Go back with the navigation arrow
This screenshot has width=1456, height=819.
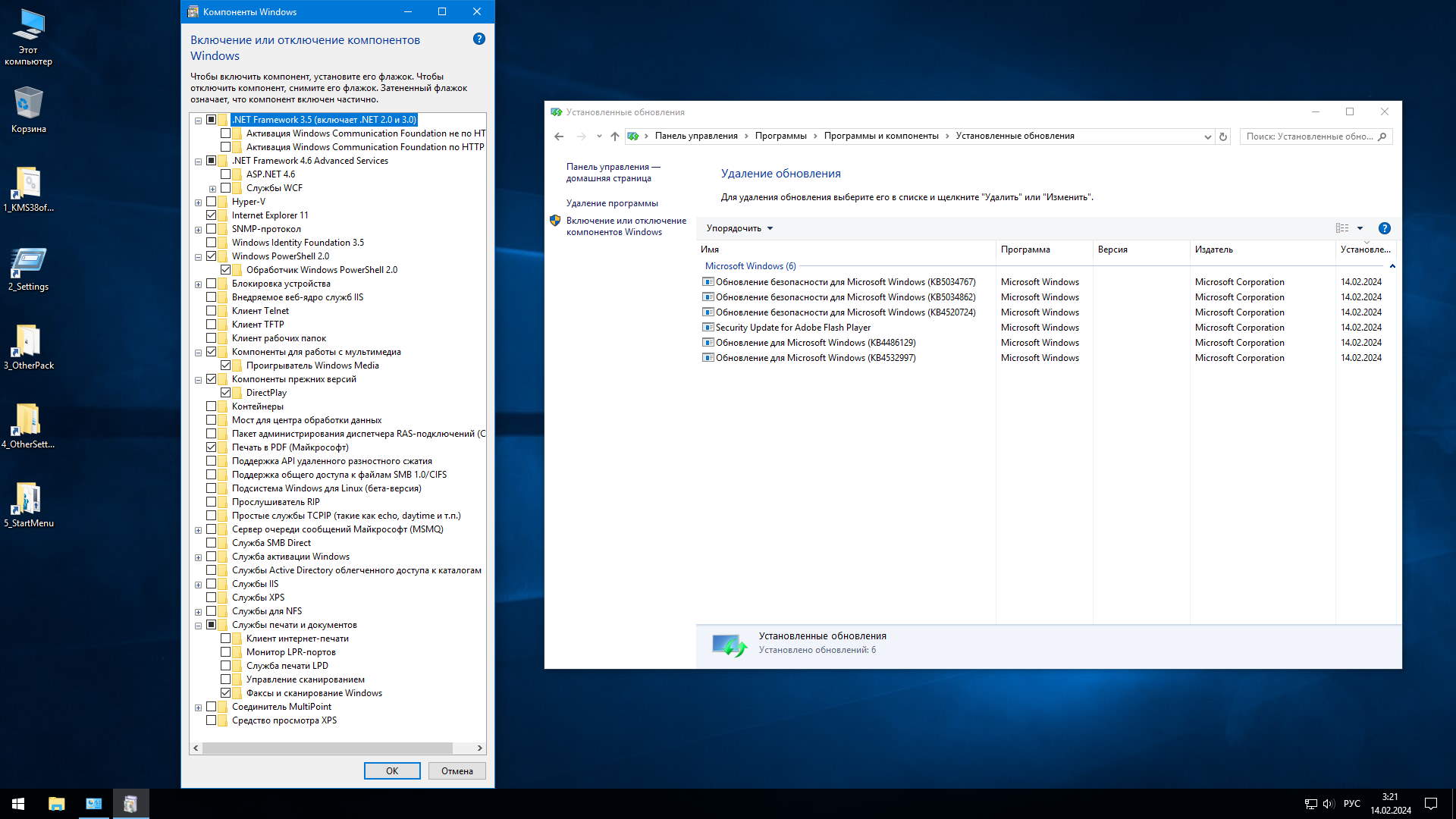coord(559,136)
